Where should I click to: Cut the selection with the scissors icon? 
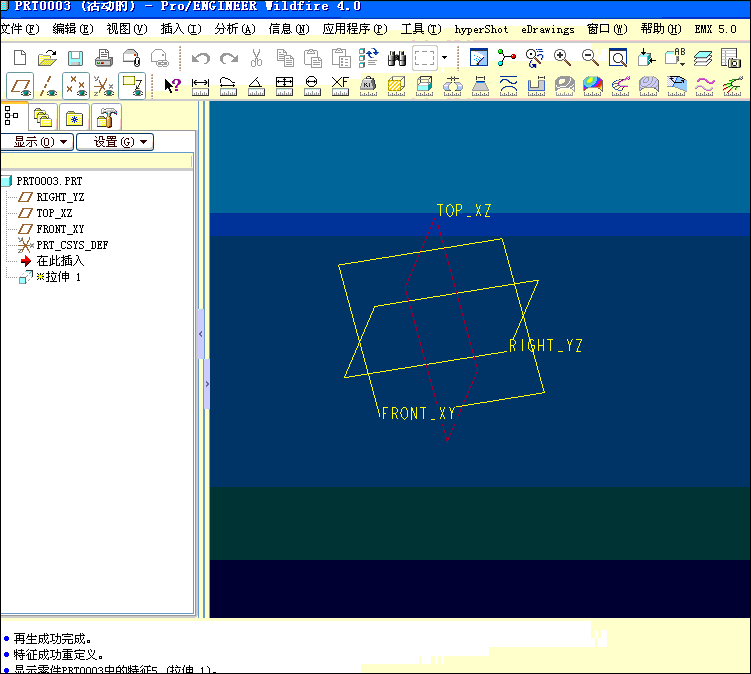coord(256,58)
